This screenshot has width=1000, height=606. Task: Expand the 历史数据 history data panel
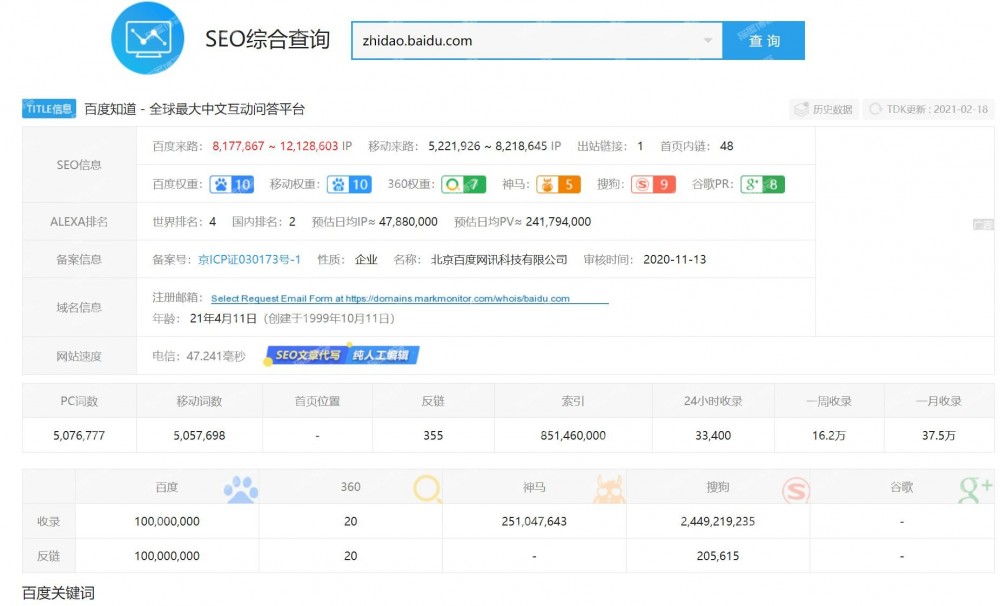[x=826, y=109]
